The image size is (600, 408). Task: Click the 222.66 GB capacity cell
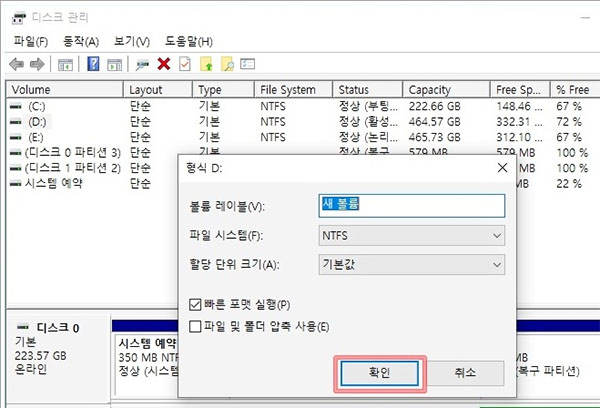click(x=434, y=106)
